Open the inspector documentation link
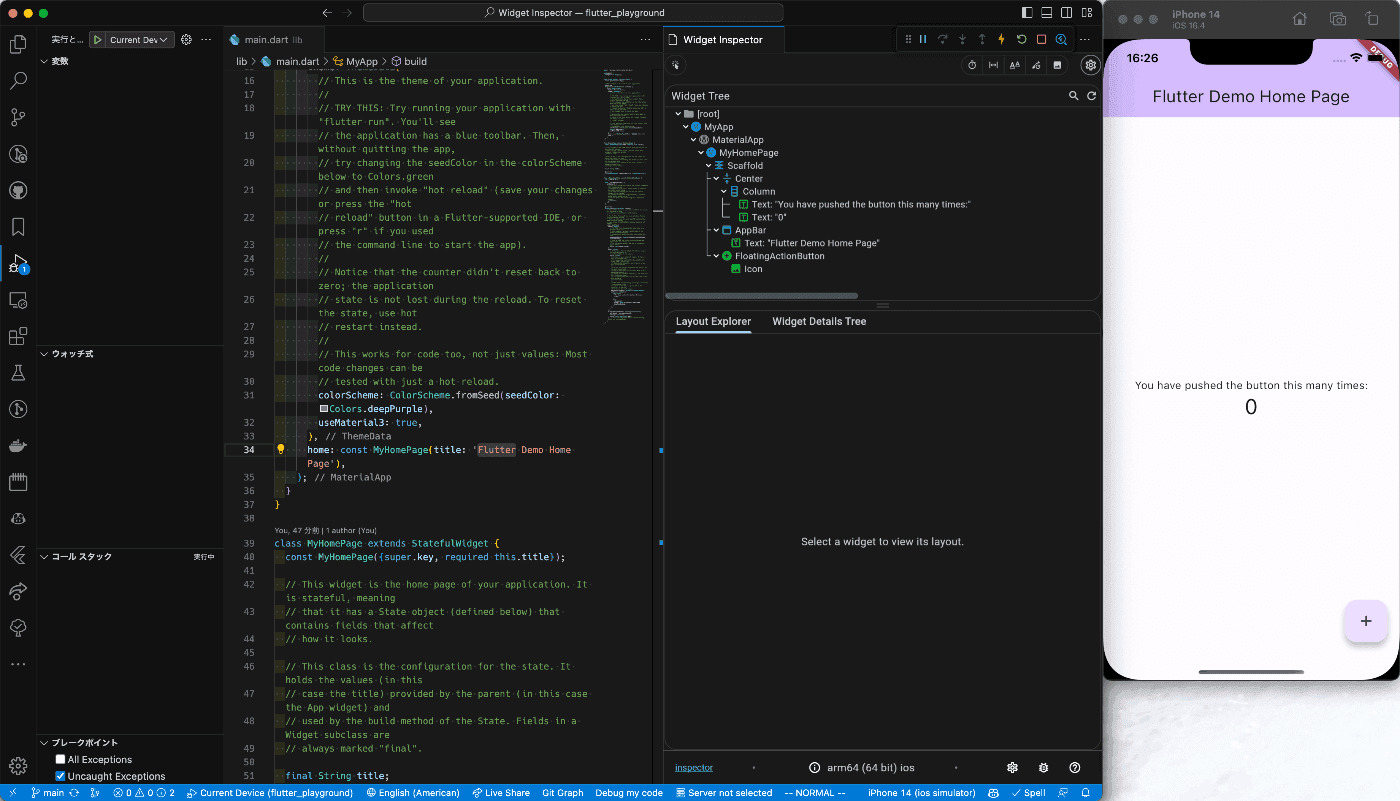Viewport: 1400px width, 801px height. (694, 768)
